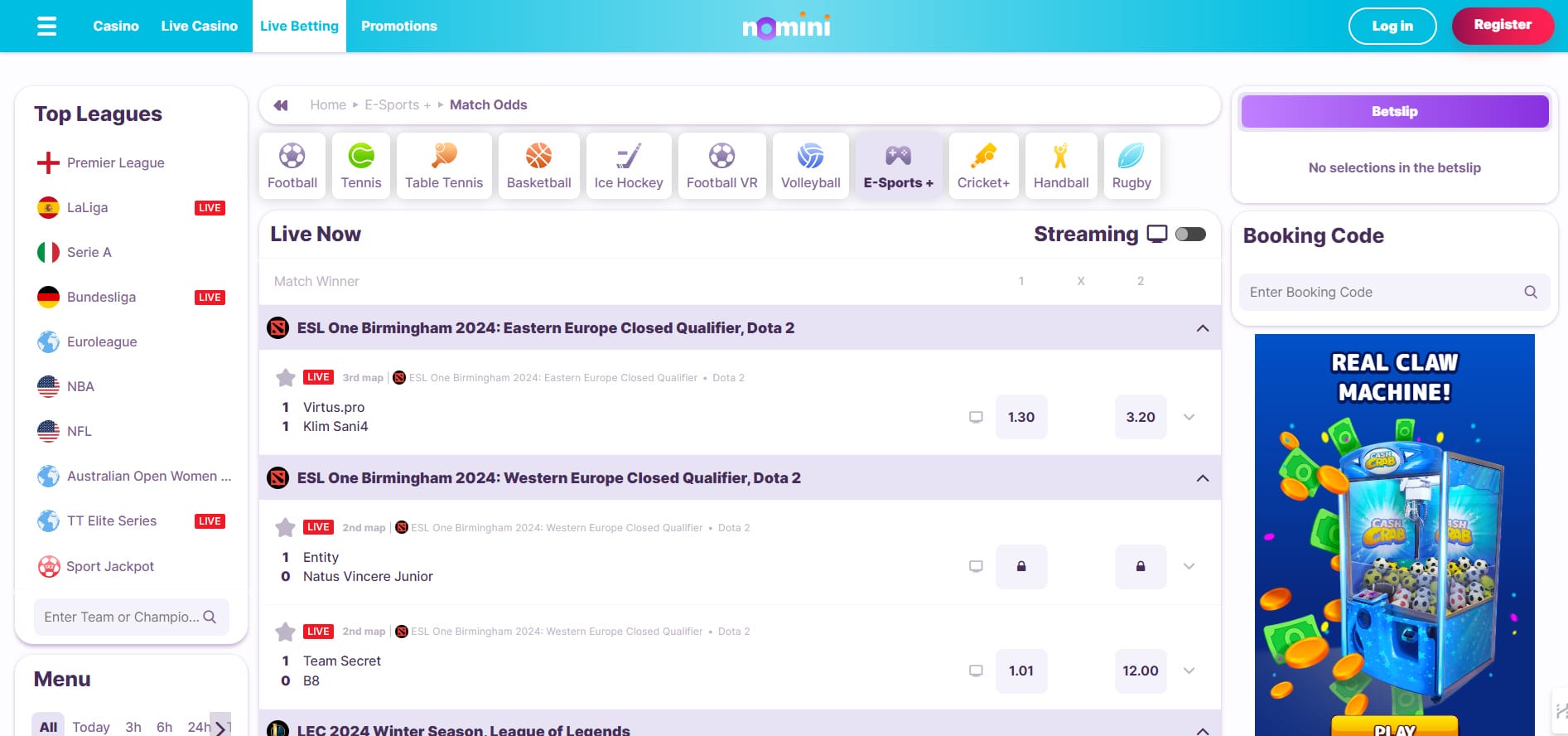
Task: Open stream icon for Virtus.pro match
Action: (977, 417)
